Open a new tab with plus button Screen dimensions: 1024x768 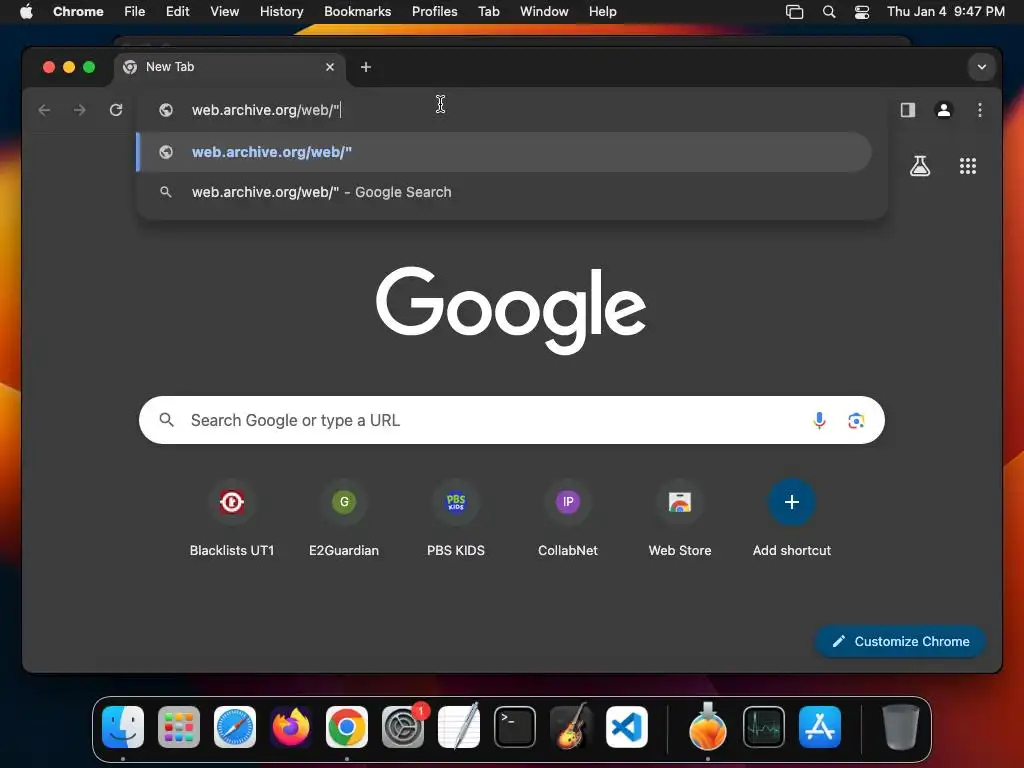click(366, 67)
